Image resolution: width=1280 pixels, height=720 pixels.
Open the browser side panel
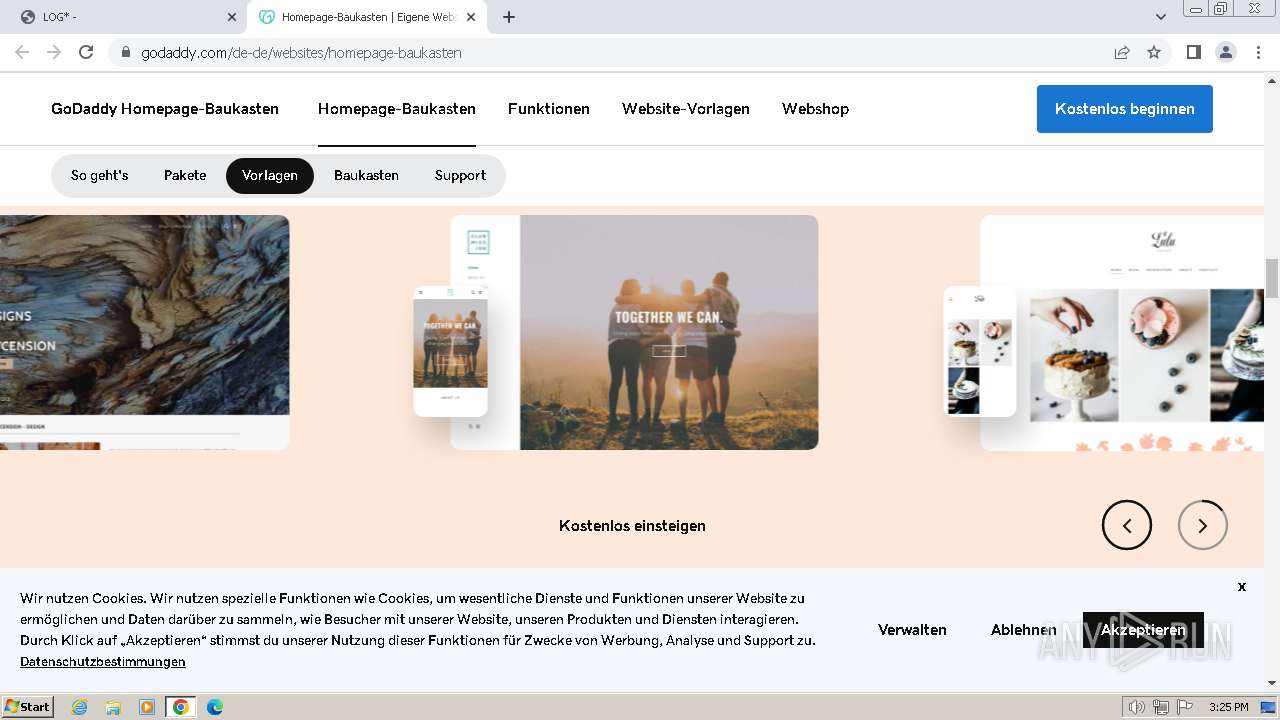point(1193,52)
